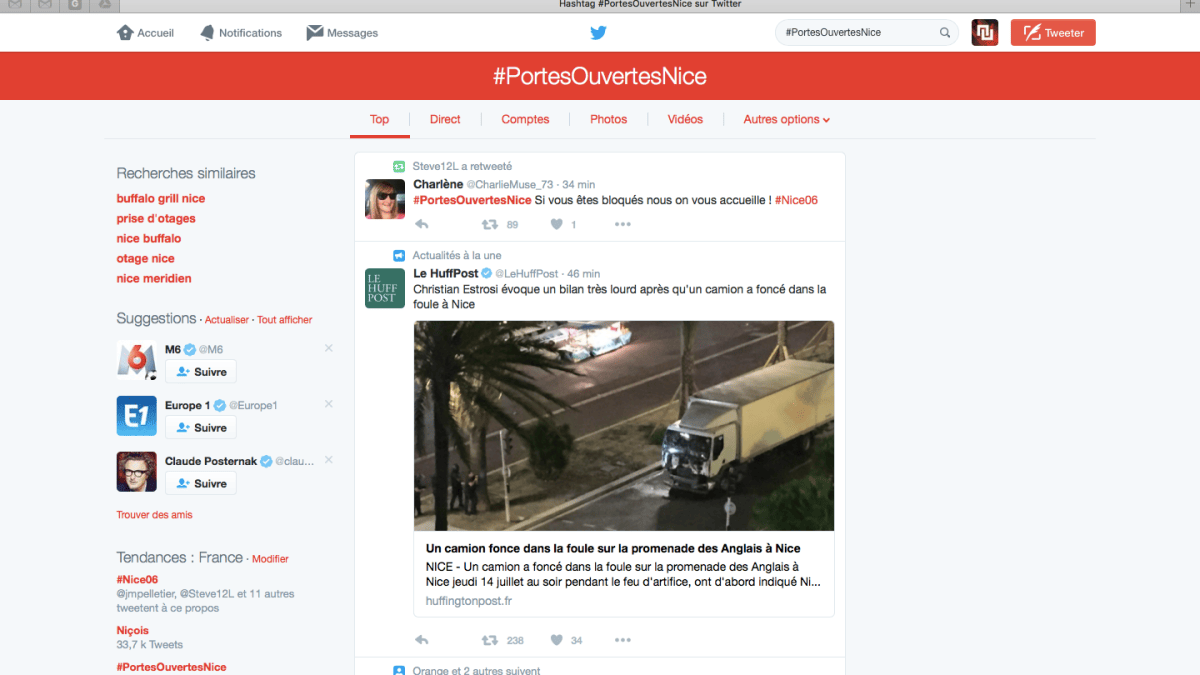Expand the Autres options dropdown
The width and height of the screenshot is (1200, 675).
[787, 119]
